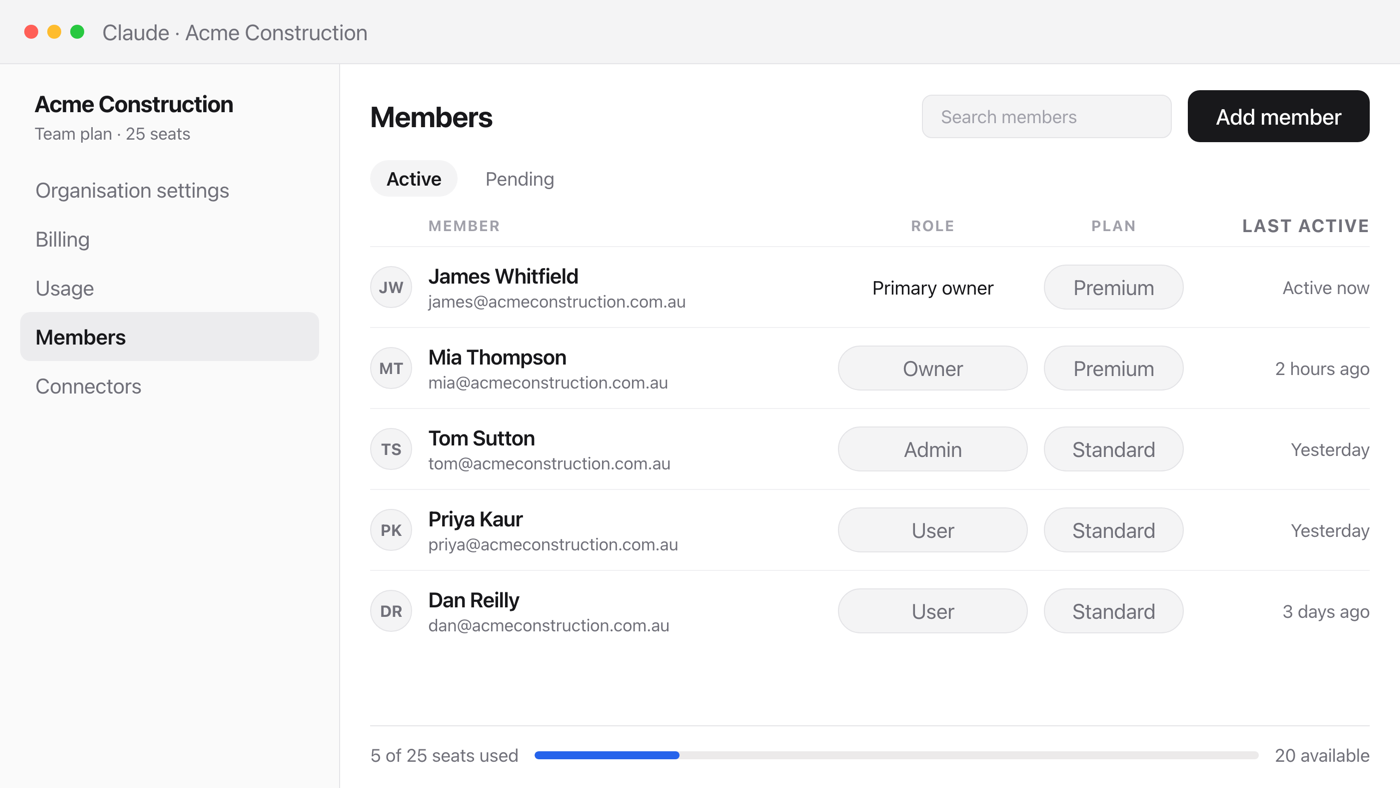Click email dan@acmeconstruction.com.au
The width and height of the screenshot is (1400, 788).
[549, 626]
